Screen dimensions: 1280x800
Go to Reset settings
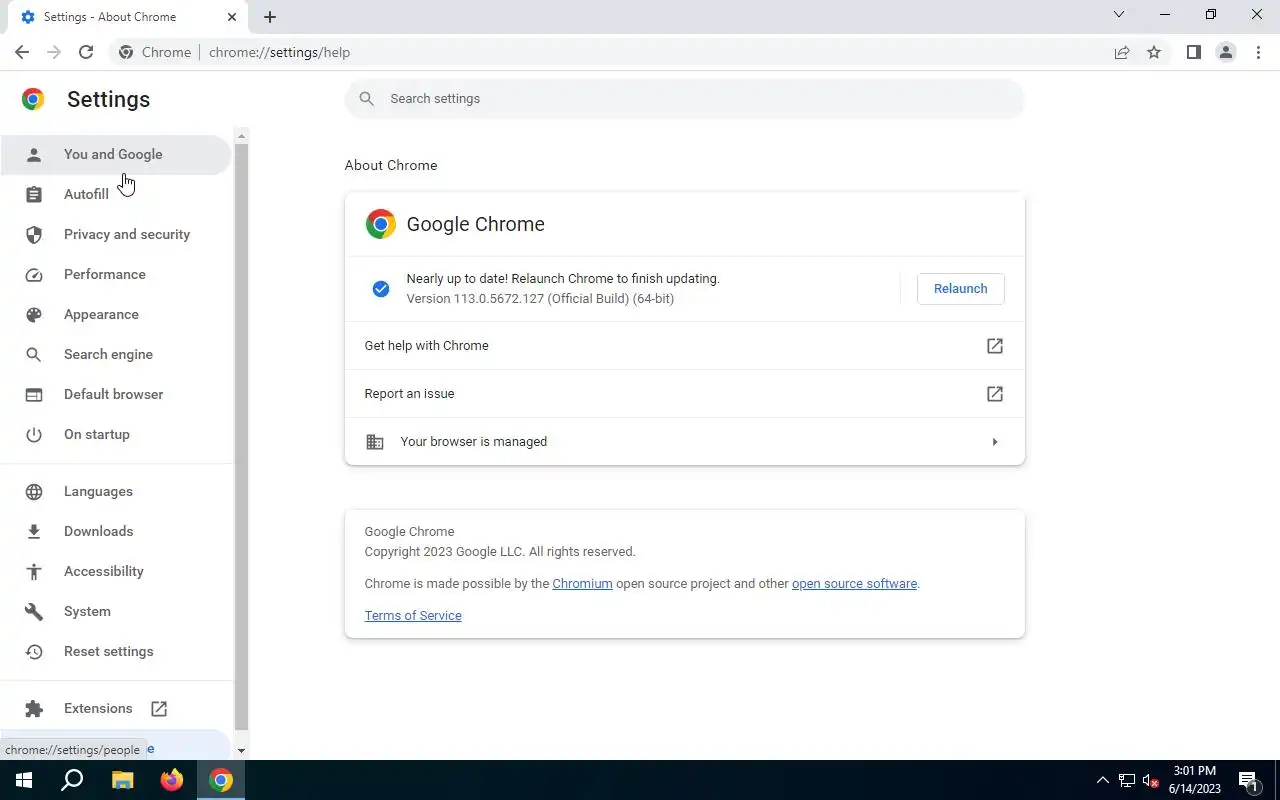(x=116, y=651)
